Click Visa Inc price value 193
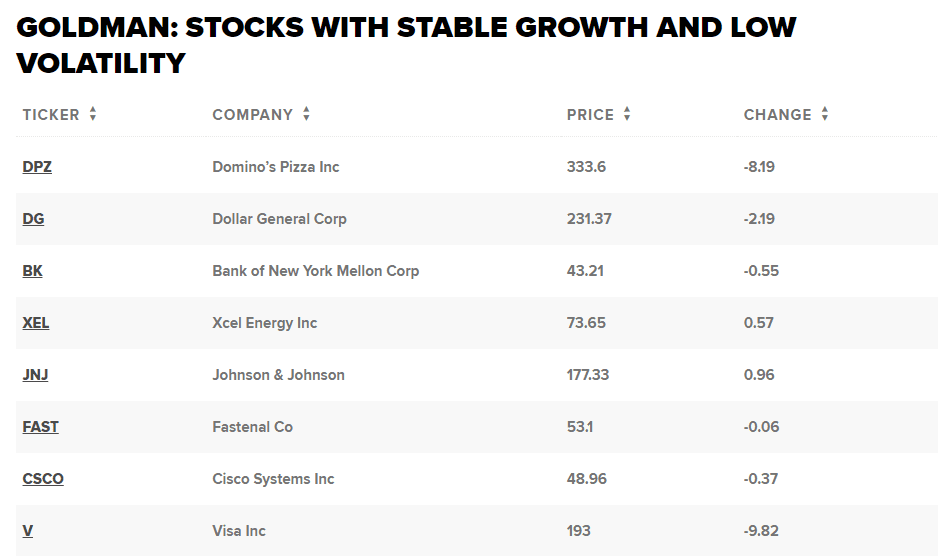 [579, 531]
